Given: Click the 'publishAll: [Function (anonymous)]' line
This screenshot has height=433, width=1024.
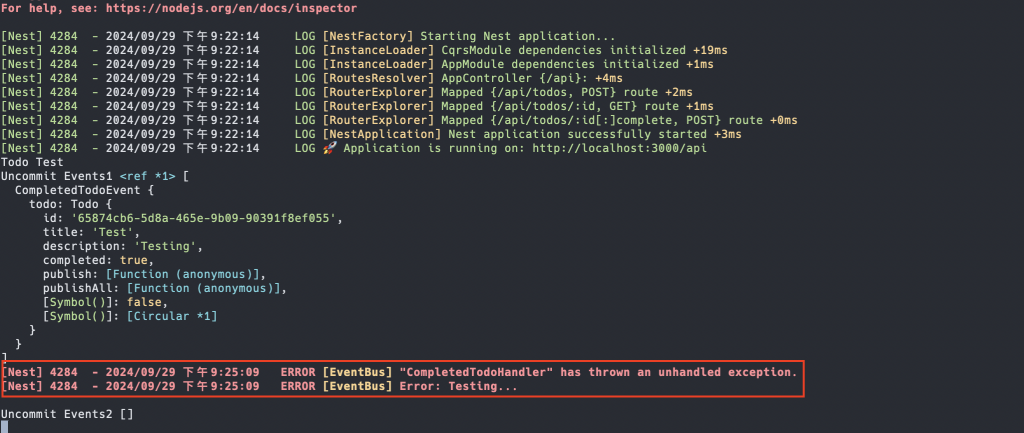Looking at the screenshot, I should (165, 288).
